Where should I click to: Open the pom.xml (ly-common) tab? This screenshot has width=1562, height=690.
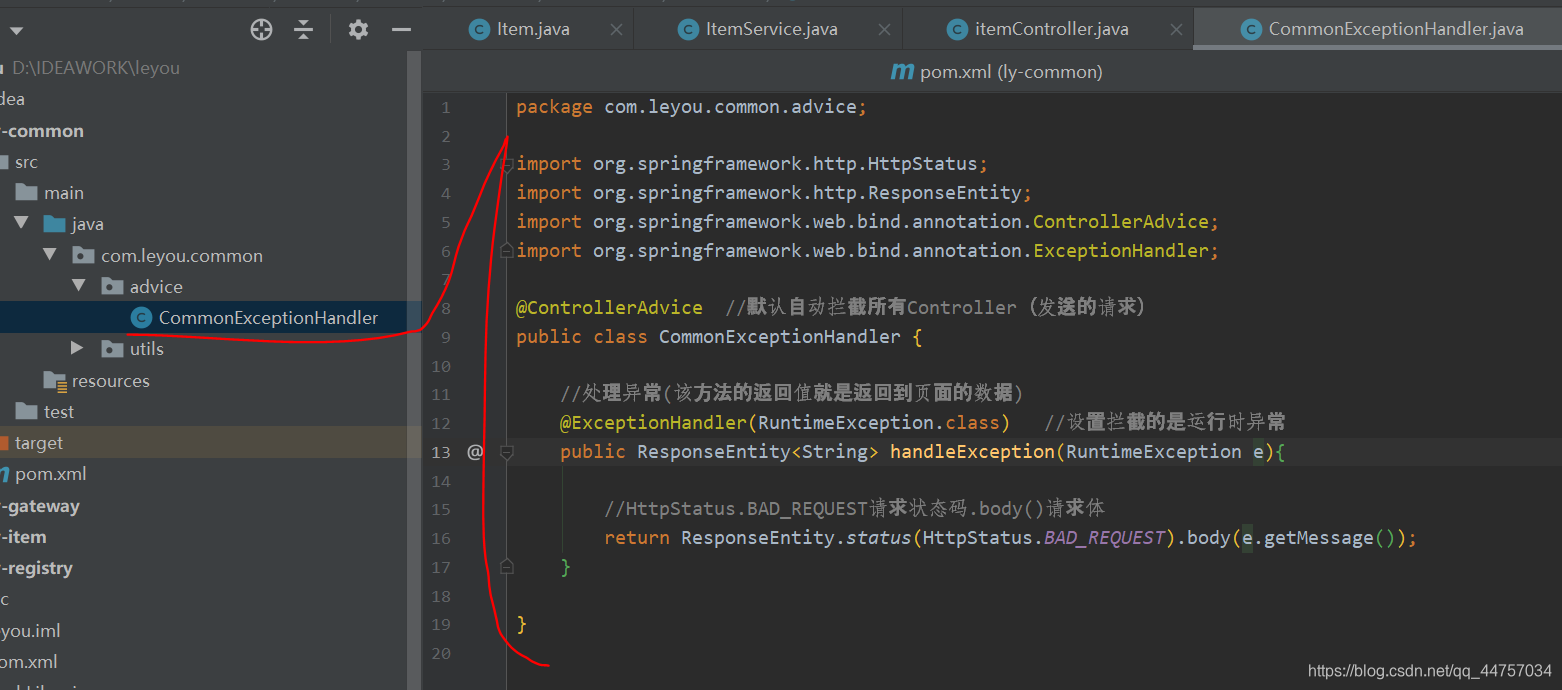pos(996,72)
